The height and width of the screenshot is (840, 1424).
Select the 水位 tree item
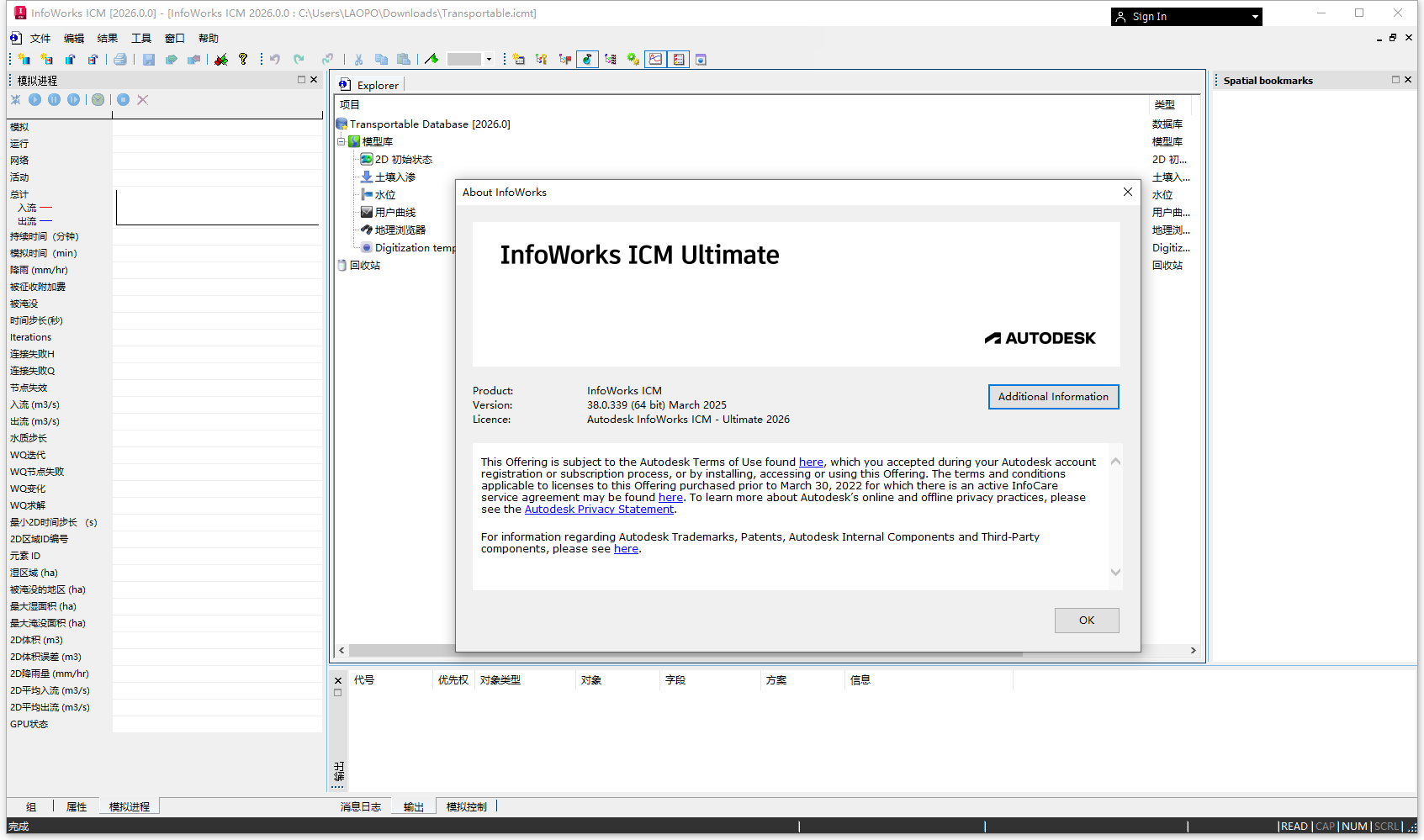tap(385, 194)
